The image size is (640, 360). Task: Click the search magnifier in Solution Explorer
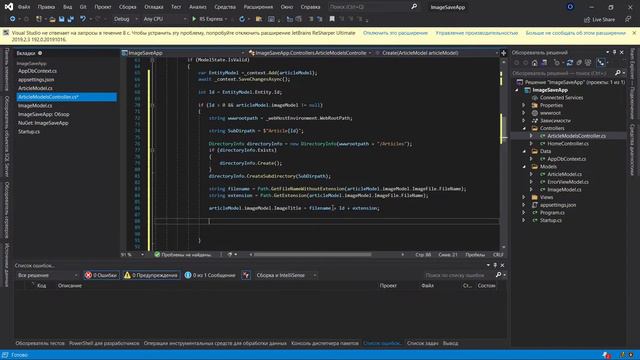pyautogui.click(x=618, y=73)
